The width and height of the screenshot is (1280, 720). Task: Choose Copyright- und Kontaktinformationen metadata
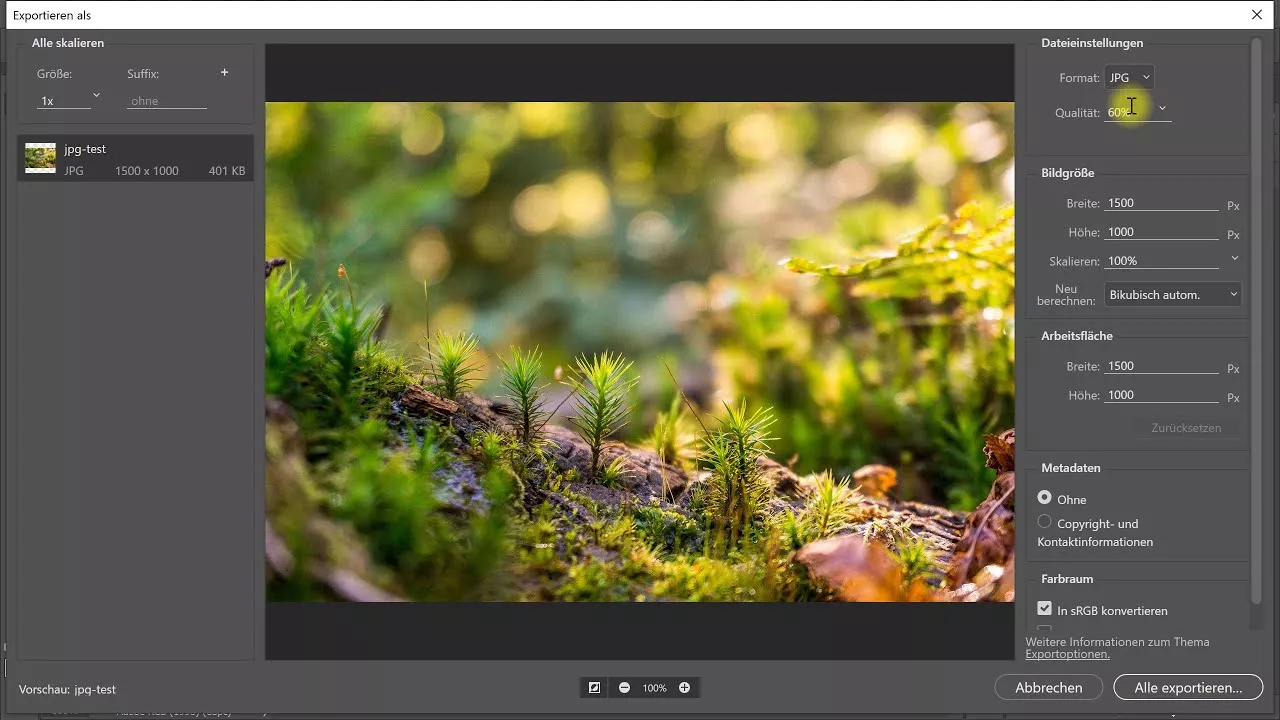[x=1044, y=522]
